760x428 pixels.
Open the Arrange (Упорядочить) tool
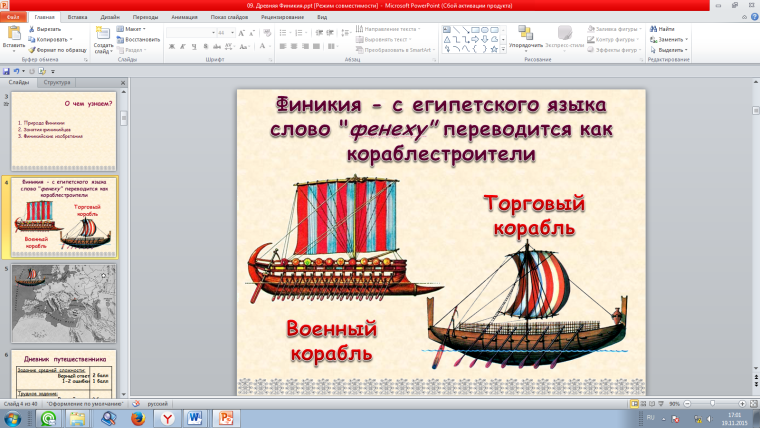[526, 36]
